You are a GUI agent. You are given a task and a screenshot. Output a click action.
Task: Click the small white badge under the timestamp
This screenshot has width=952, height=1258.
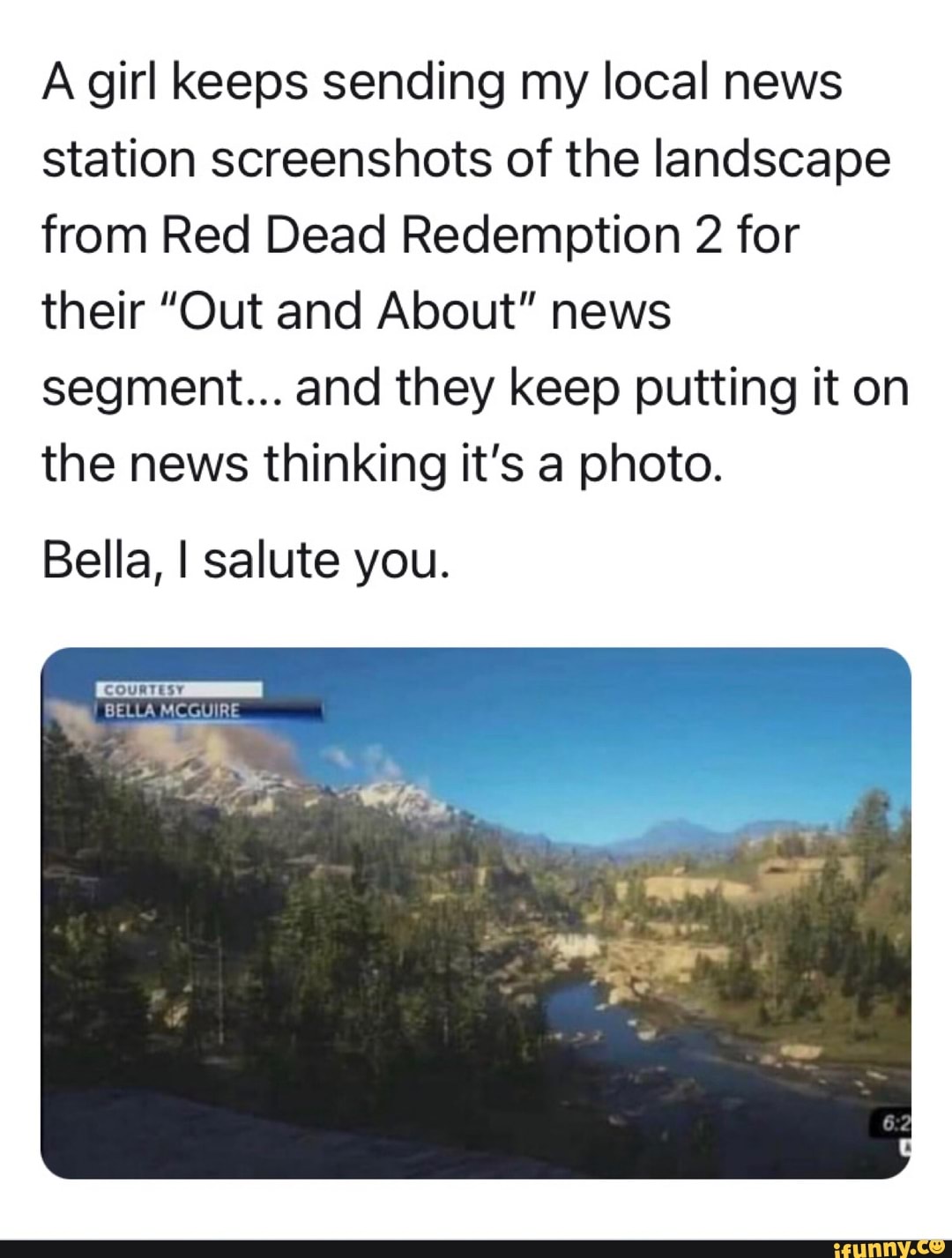(905, 1147)
